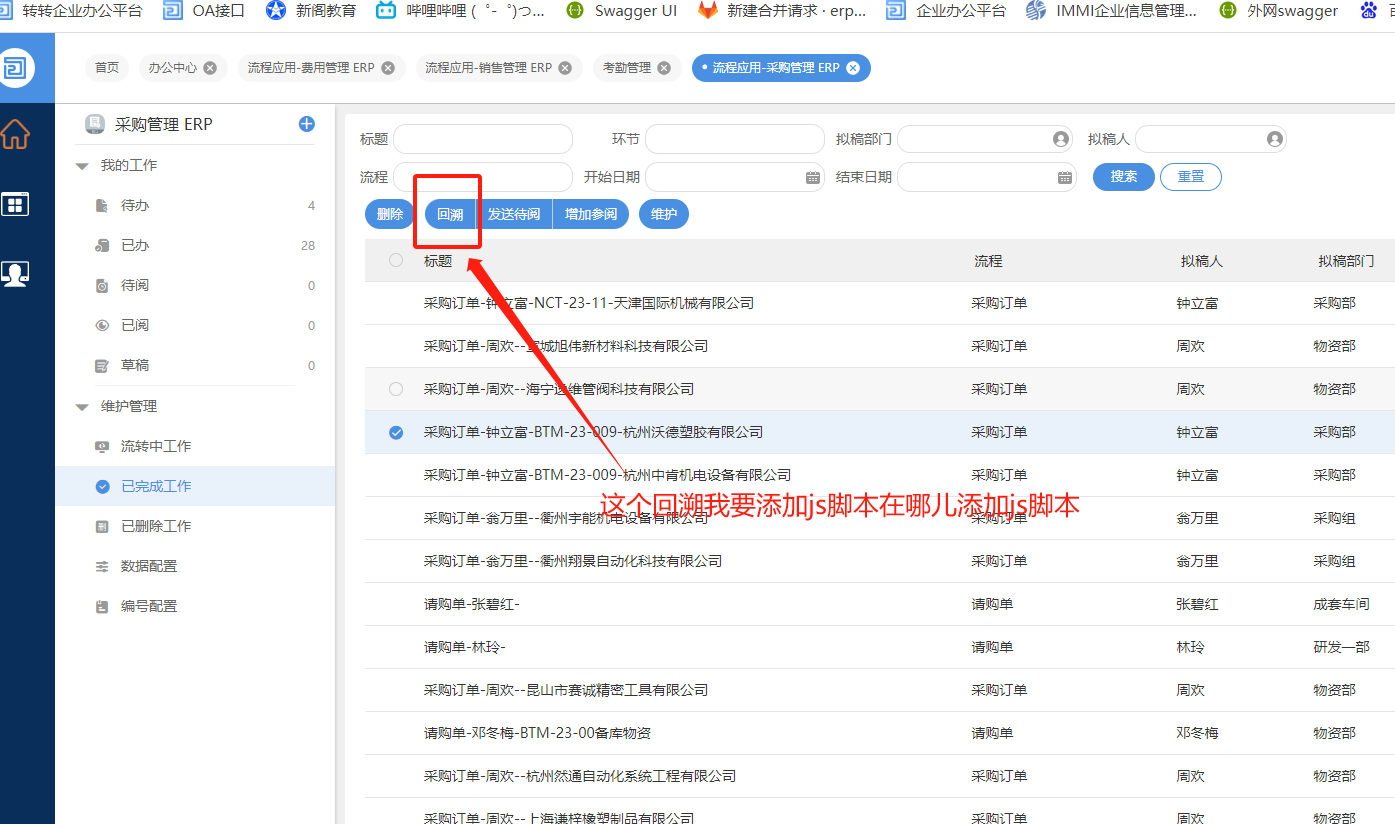Open the 转转企业办公平台 bookmark
Screen dimensions: 1395x824
pyautogui.click(x=72, y=11)
